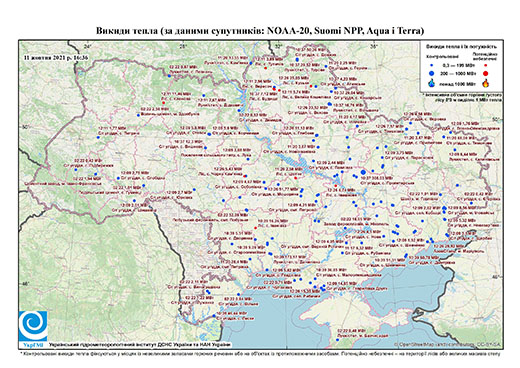
Task: Click small blue dot 0,3–199 MW legend symbol
Action: pyautogui.click(x=432, y=66)
